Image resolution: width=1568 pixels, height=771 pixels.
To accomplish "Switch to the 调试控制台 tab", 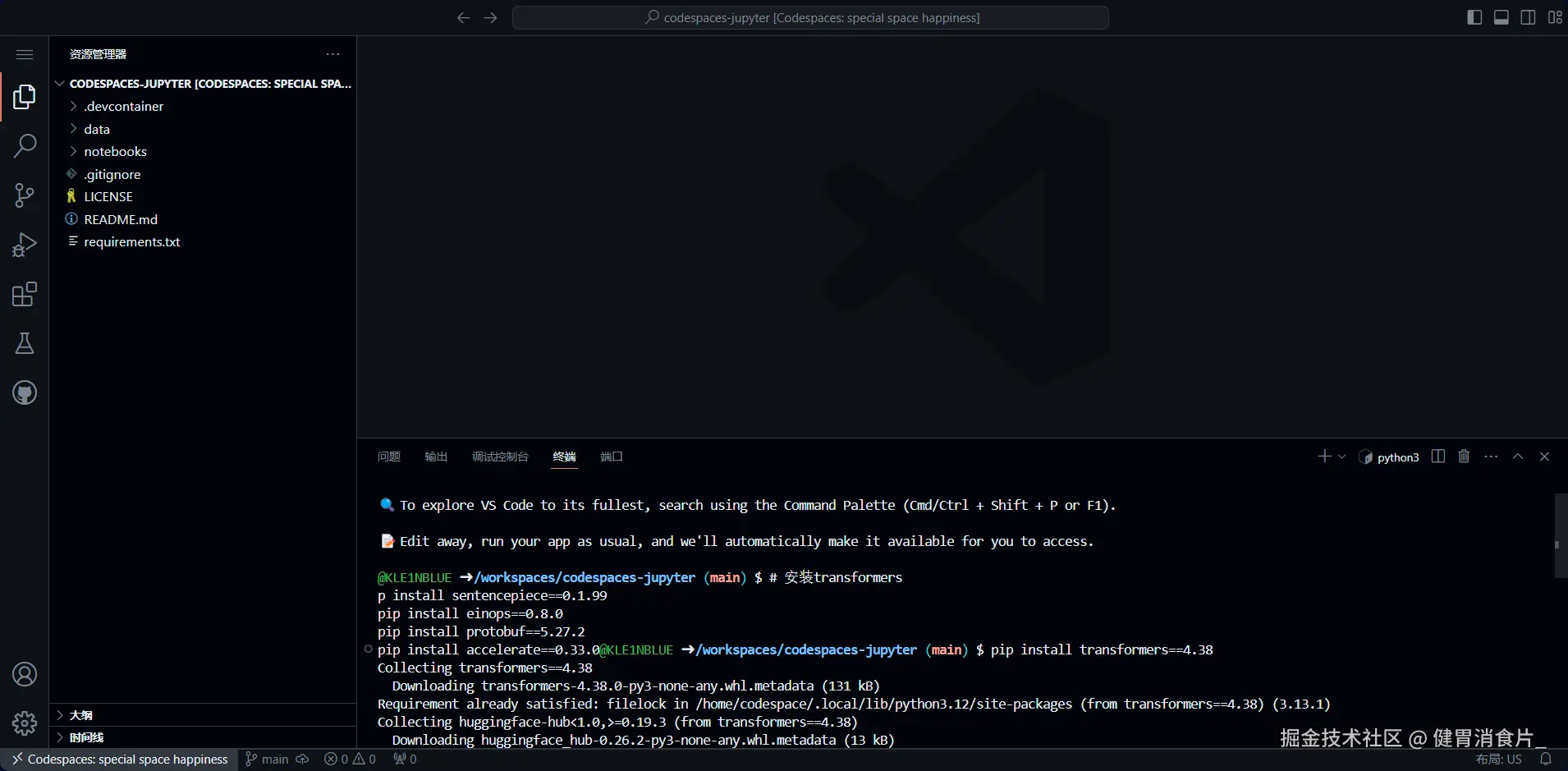I will click(500, 457).
